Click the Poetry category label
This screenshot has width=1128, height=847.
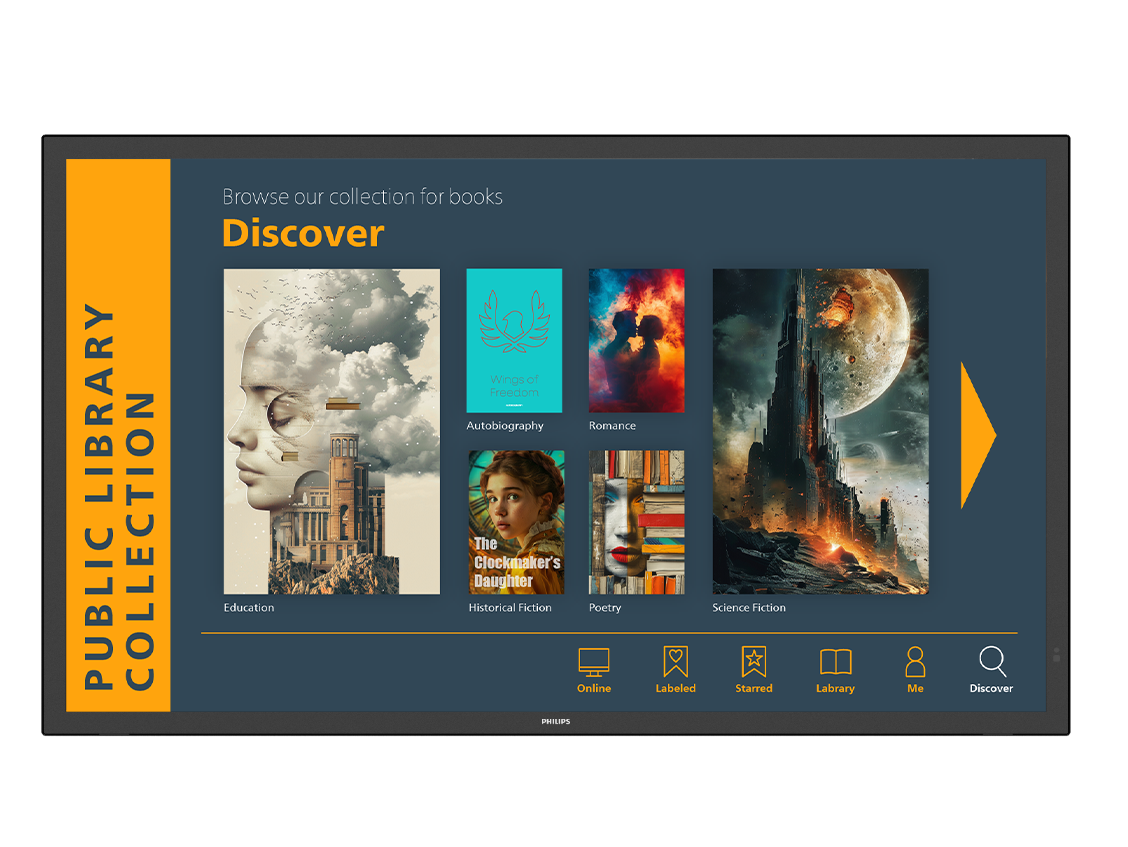coord(605,608)
